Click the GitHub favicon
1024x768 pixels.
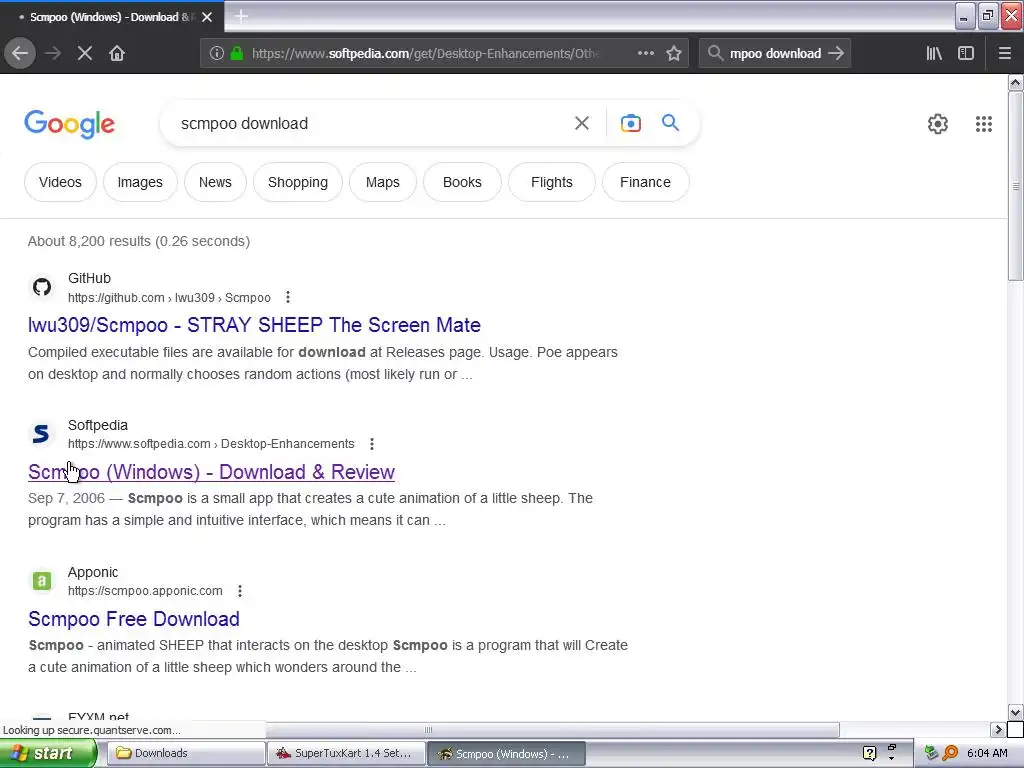pyautogui.click(x=42, y=287)
